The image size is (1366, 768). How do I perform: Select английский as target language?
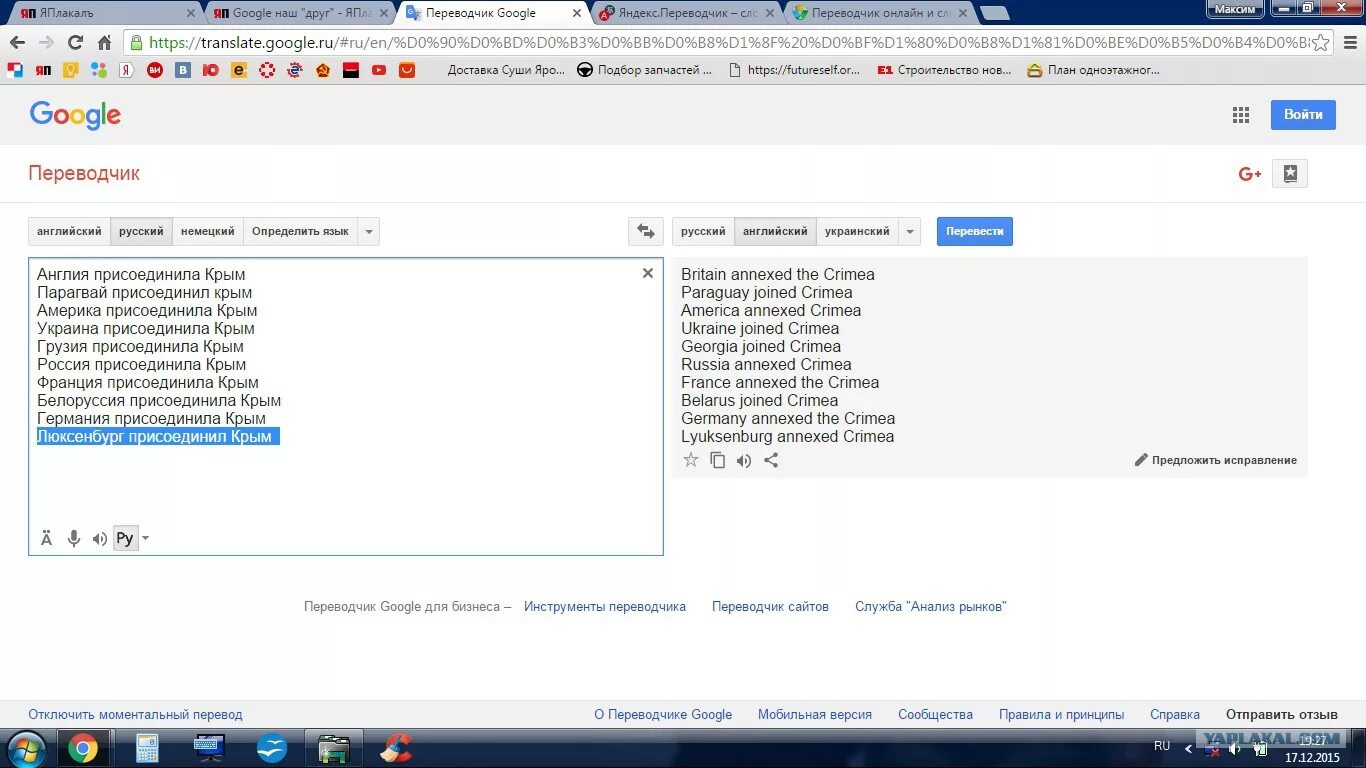[x=775, y=231]
